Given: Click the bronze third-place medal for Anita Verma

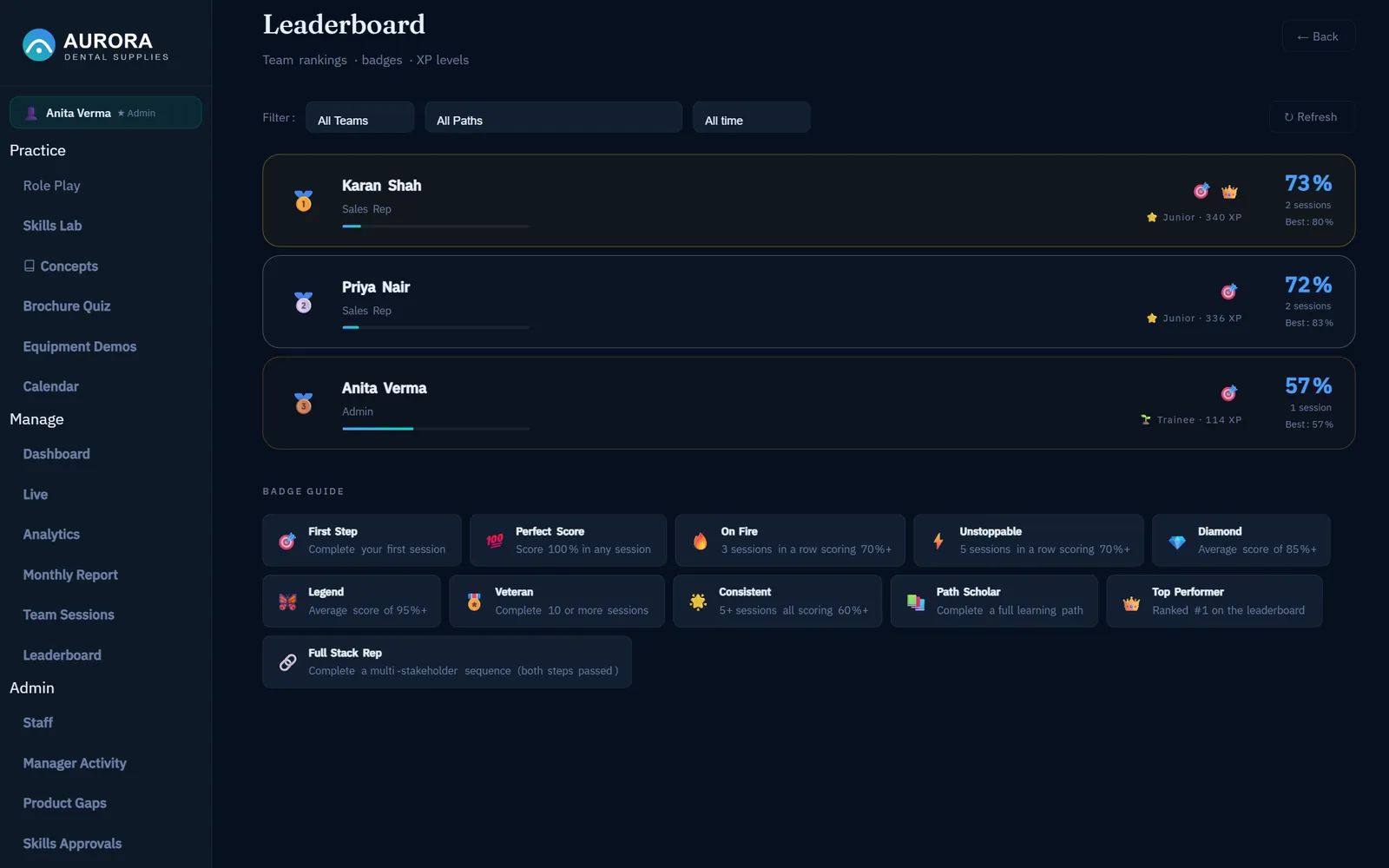Looking at the screenshot, I should pyautogui.click(x=303, y=403).
